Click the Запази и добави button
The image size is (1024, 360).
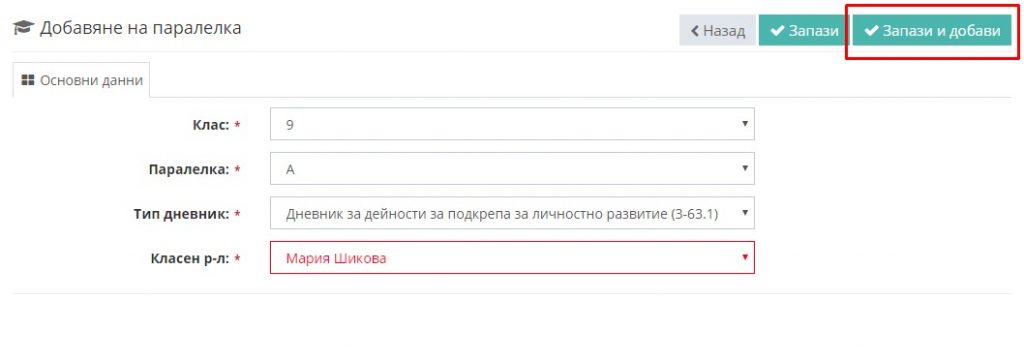tap(932, 31)
